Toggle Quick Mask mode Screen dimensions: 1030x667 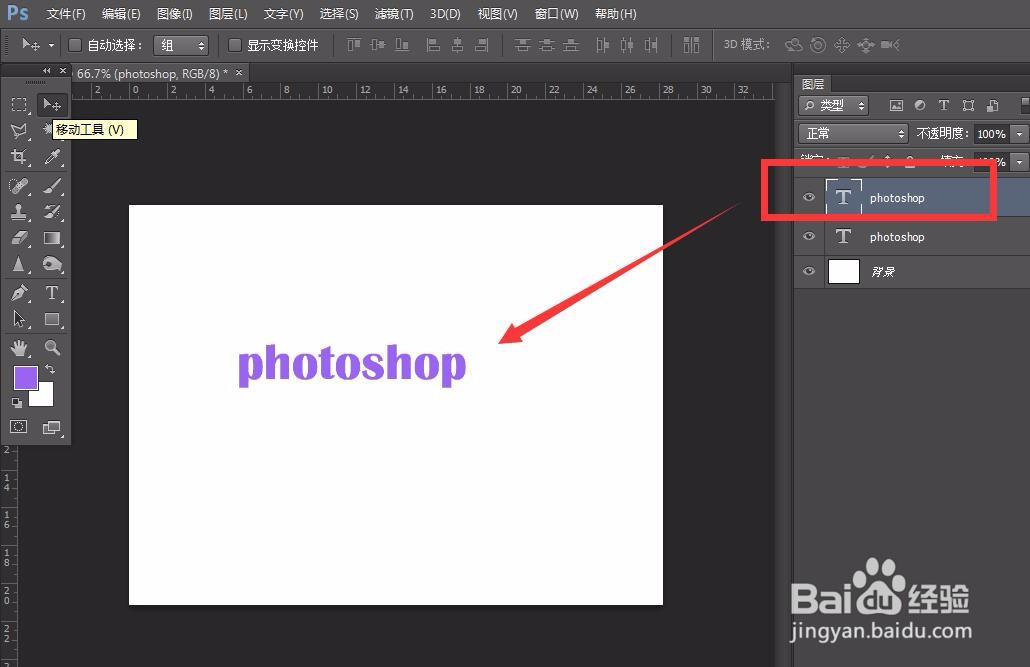pyautogui.click(x=18, y=427)
